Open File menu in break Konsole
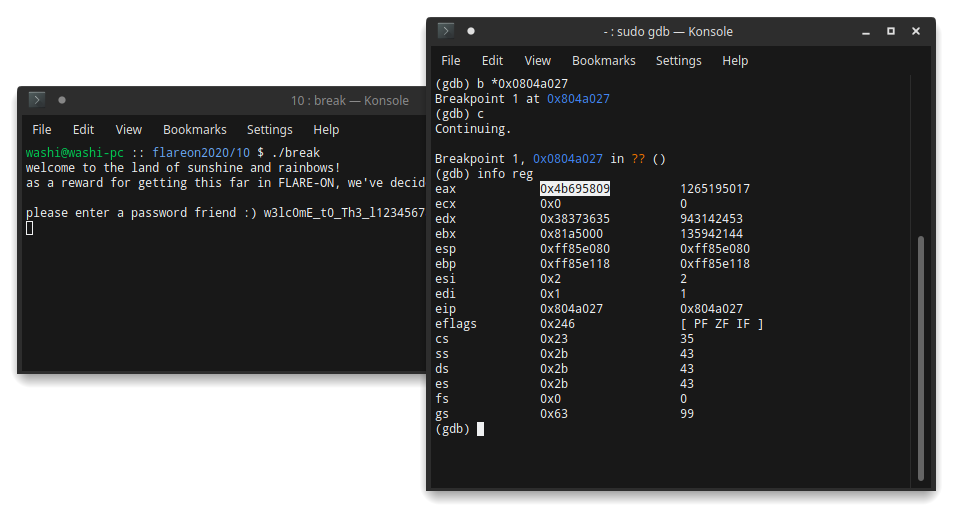Screen dimensions: 970x514 [x=41, y=129]
